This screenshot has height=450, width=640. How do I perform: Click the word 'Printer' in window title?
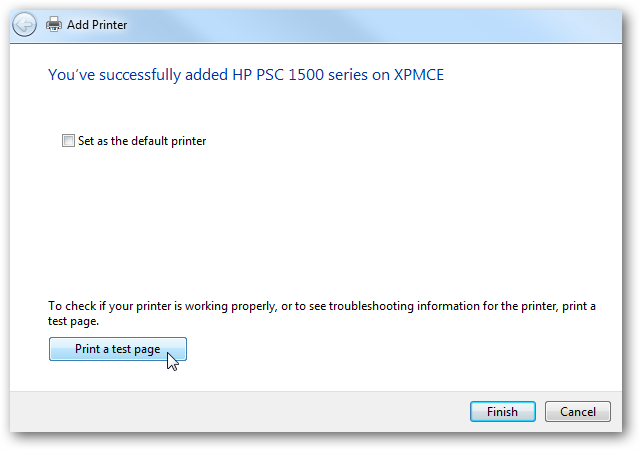[x=110, y=25]
